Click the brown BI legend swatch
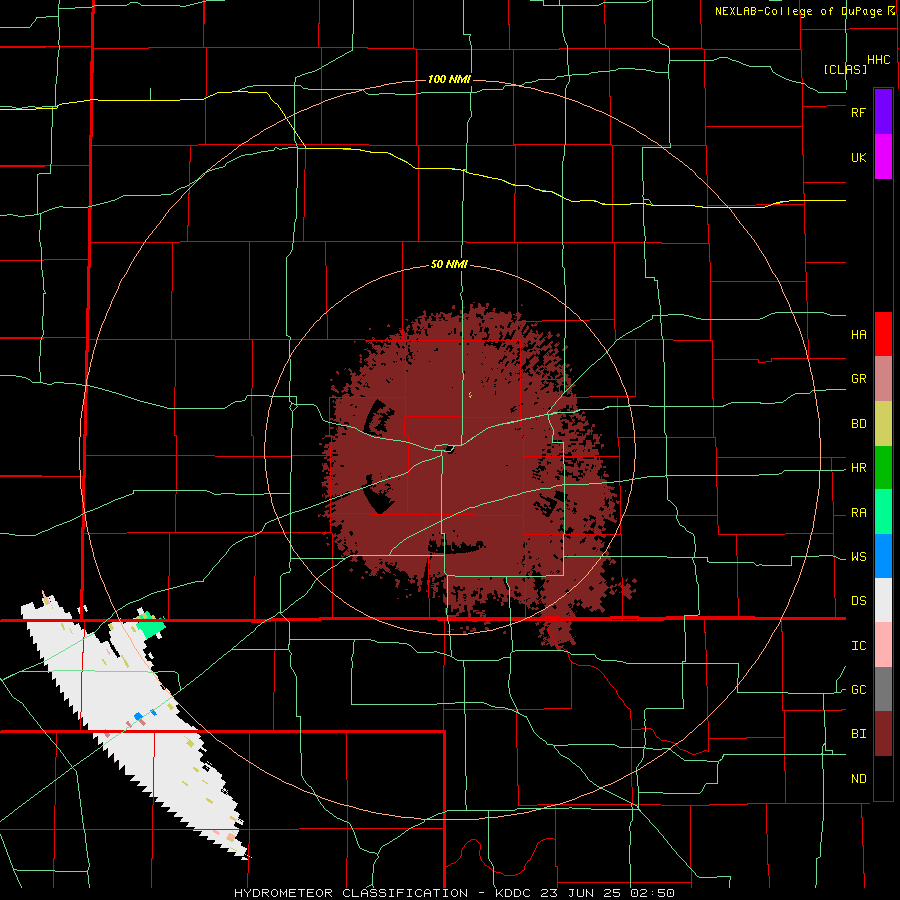 [883, 734]
